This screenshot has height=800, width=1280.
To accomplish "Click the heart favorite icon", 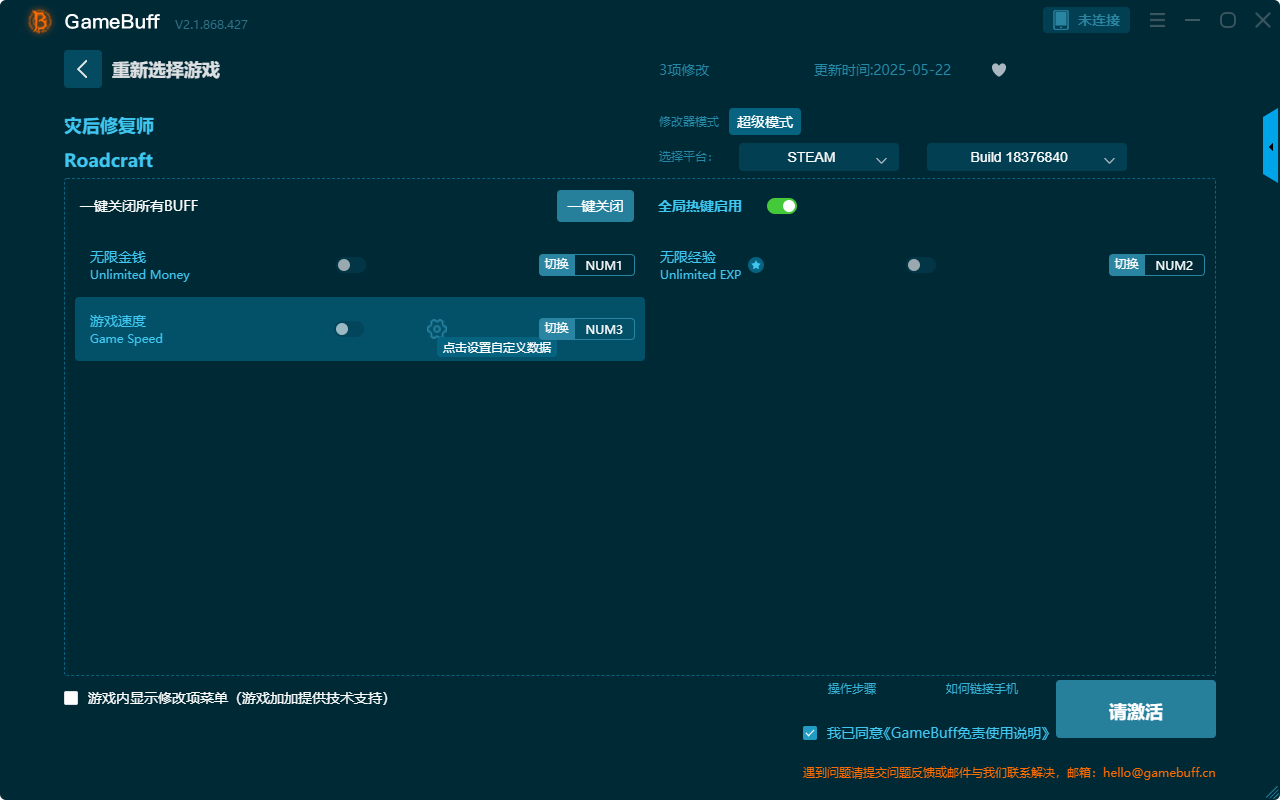I will [999, 70].
